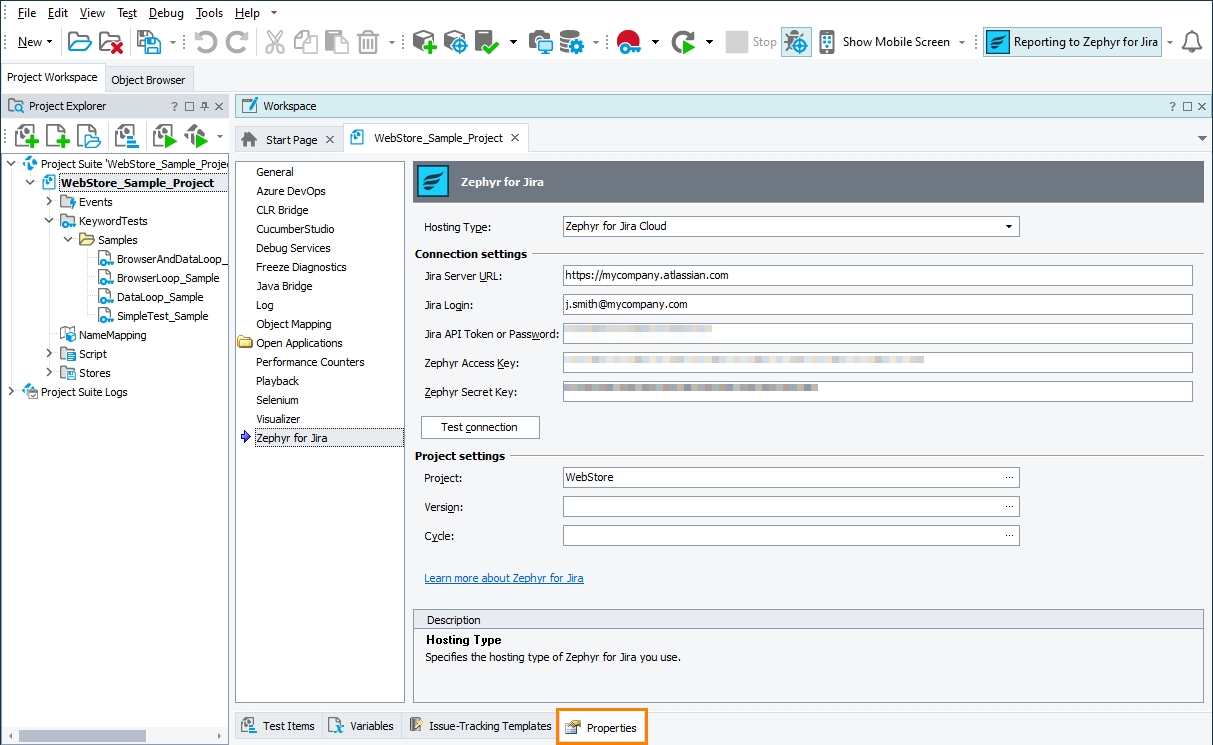The height and width of the screenshot is (745, 1213).
Task: Click the Project Explorer help question mark
Action: tap(174, 106)
